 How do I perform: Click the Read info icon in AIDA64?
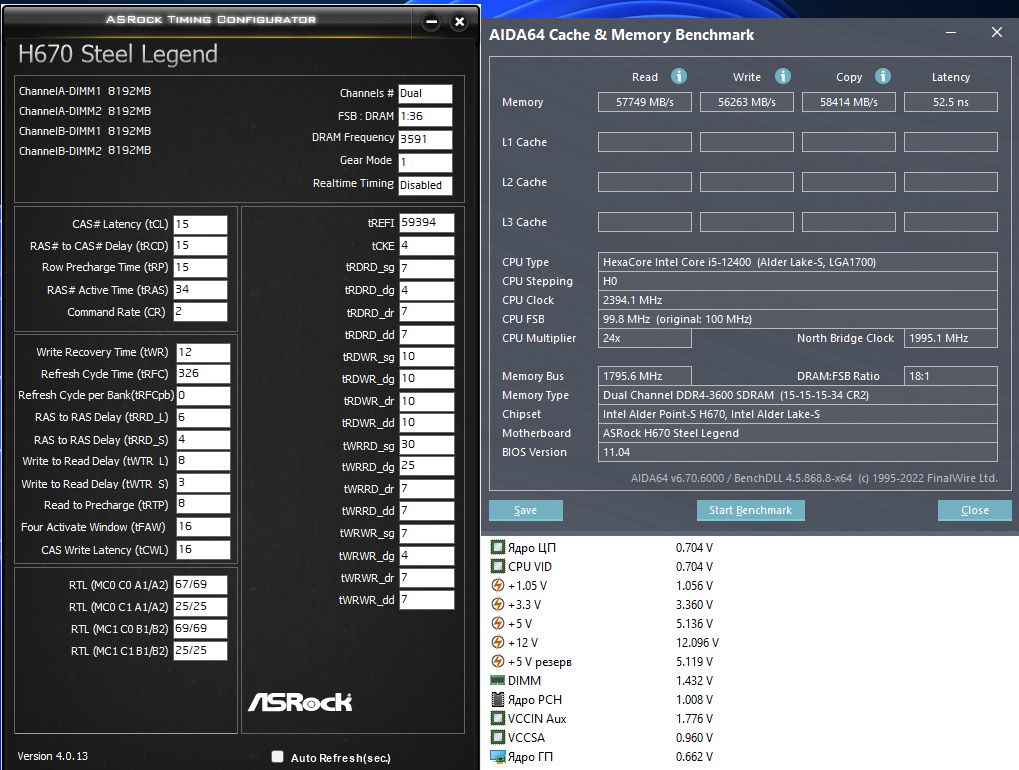[678, 76]
